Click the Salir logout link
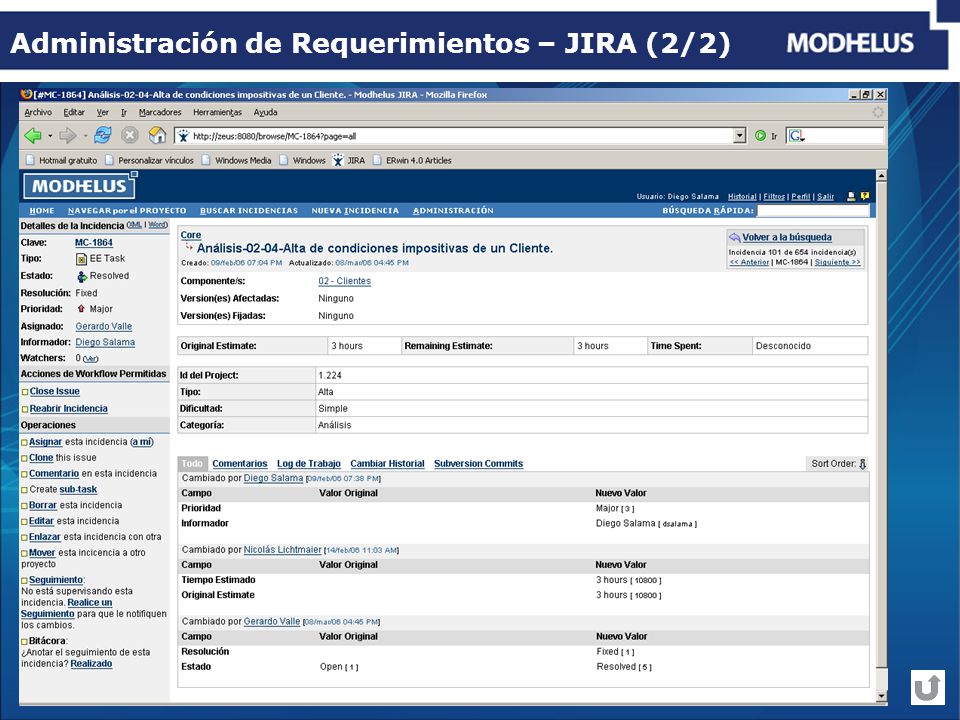 click(x=825, y=197)
